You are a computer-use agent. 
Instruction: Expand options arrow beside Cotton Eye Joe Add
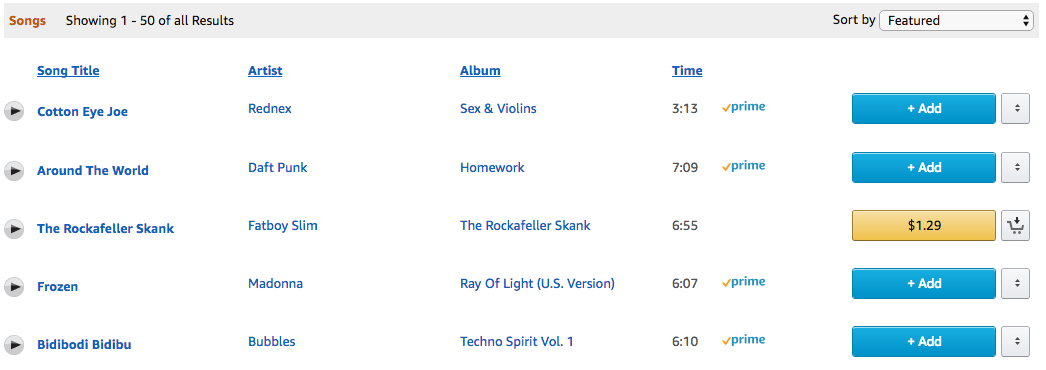click(1016, 109)
